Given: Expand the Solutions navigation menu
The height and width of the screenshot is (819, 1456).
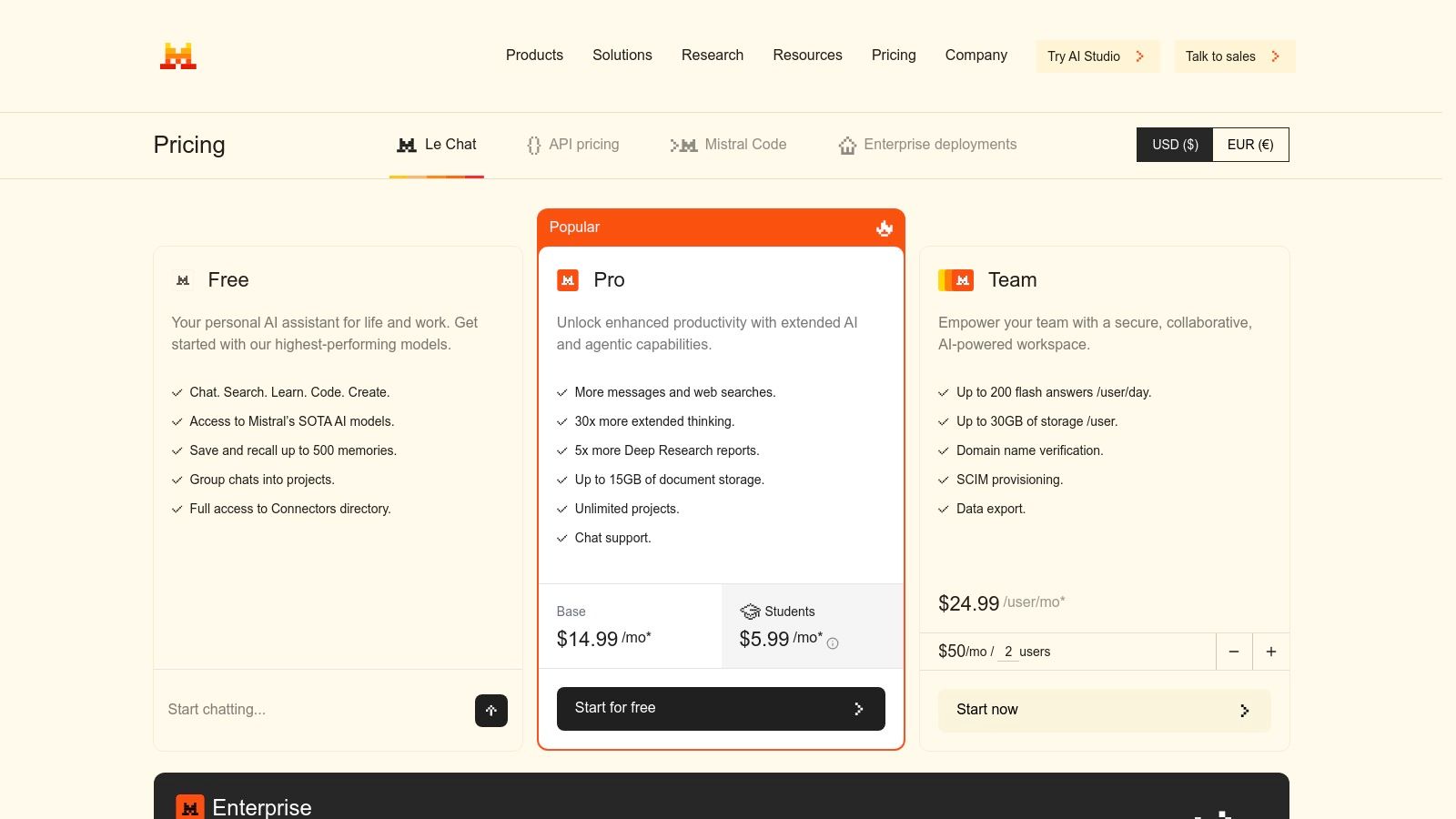Looking at the screenshot, I should click(622, 56).
